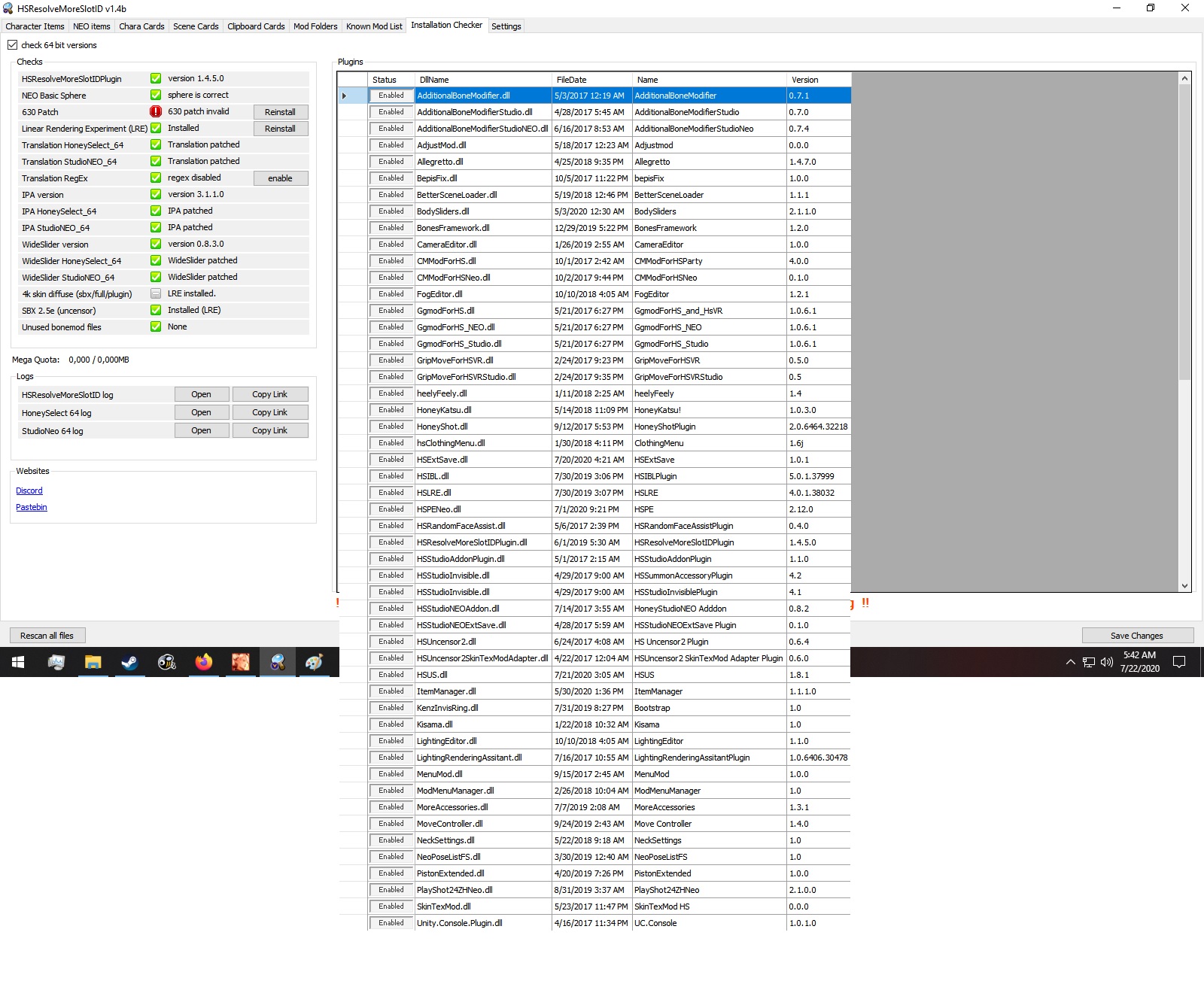Sort plugins by FileDate column header
This screenshot has height=993, width=1204.
click(592, 80)
